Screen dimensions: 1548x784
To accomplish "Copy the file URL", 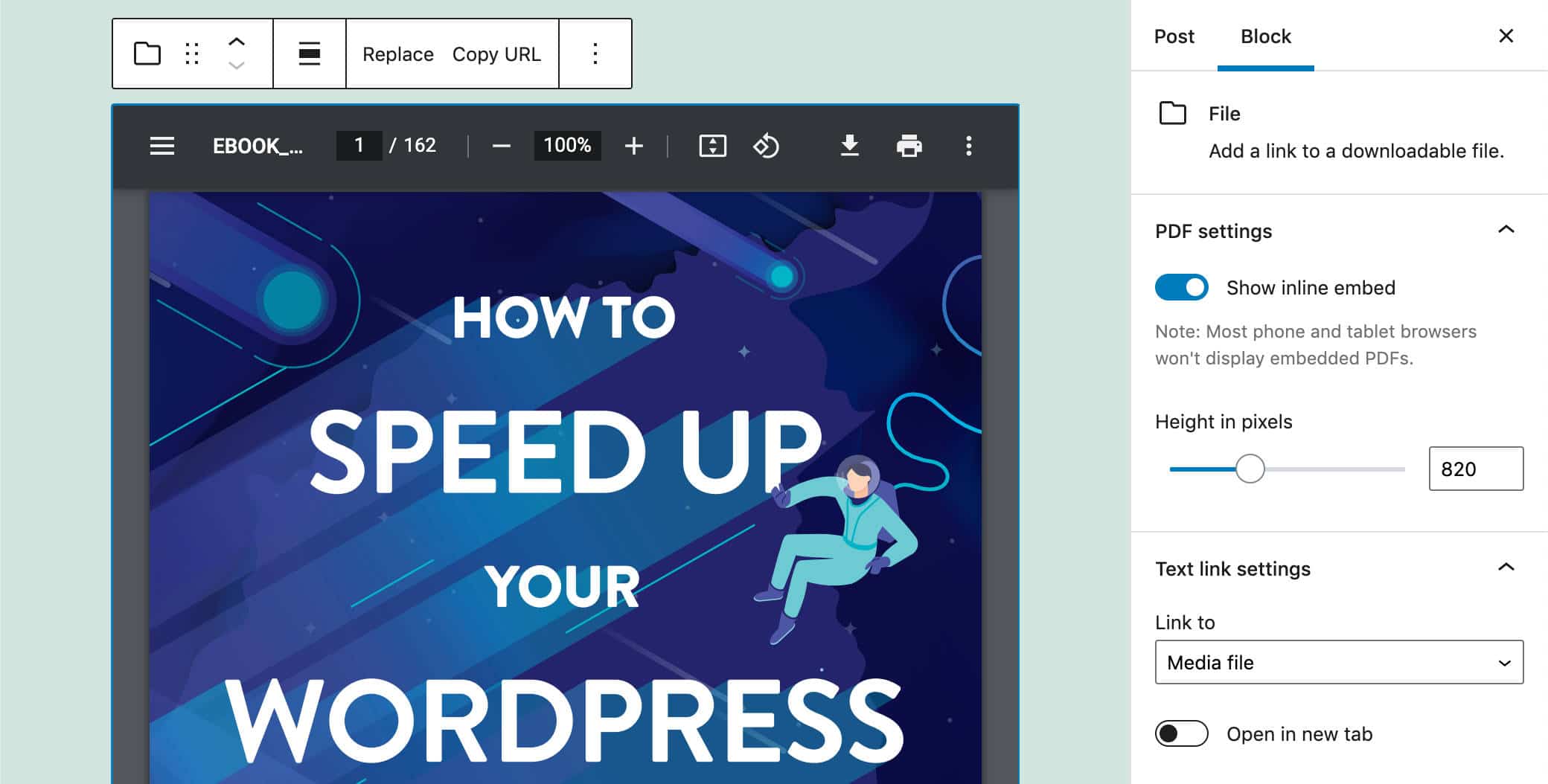I will (x=497, y=54).
